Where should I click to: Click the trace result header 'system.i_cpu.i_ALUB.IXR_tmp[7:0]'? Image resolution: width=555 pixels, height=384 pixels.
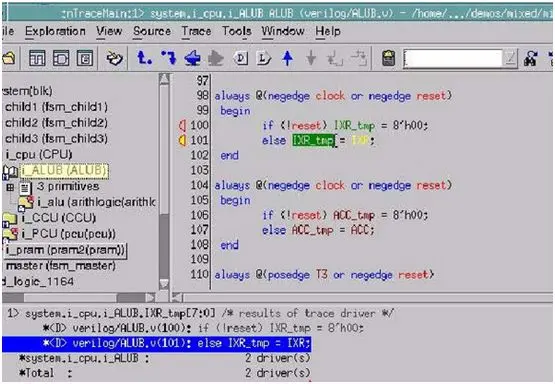[x=120, y=314]
